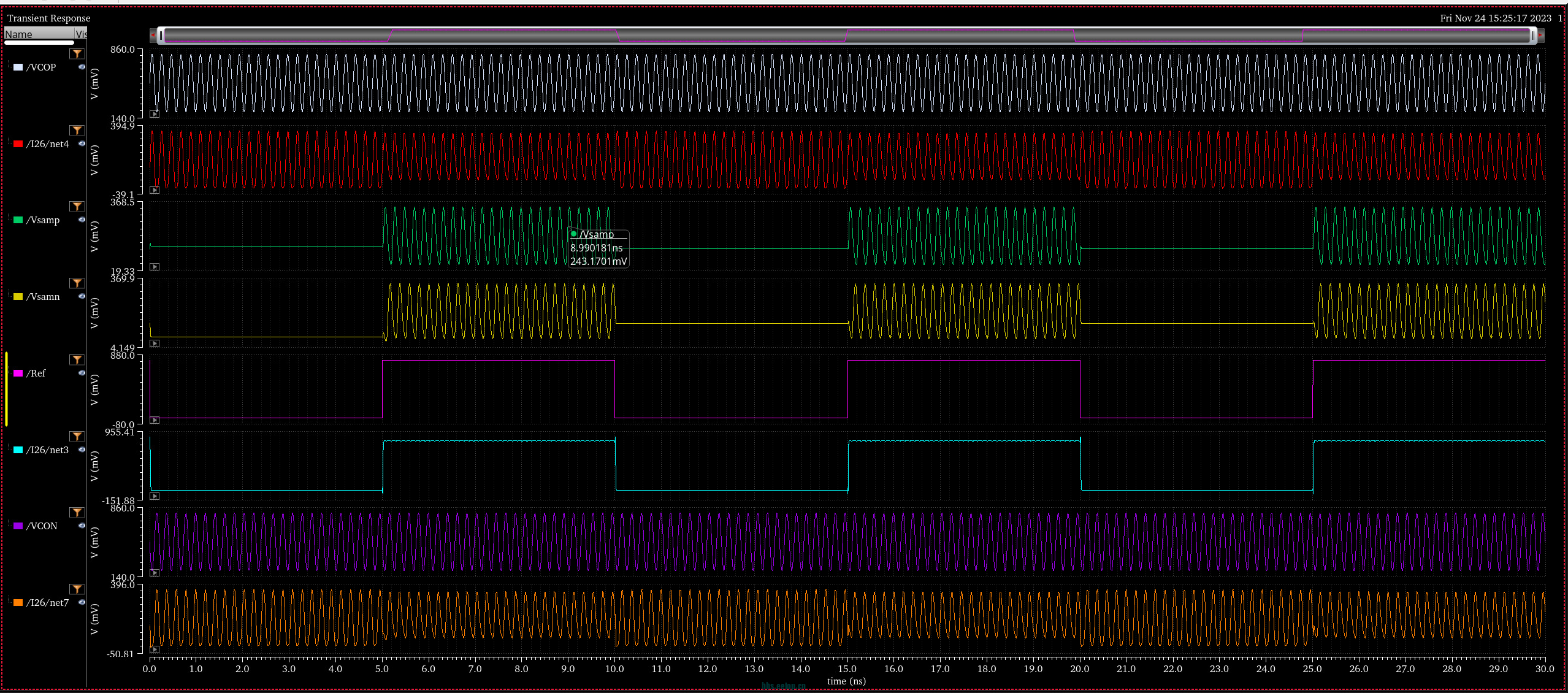Click the filter icon above /Vsamp trace
Viewport: 1568px width, 693px height.
point(77,207)
